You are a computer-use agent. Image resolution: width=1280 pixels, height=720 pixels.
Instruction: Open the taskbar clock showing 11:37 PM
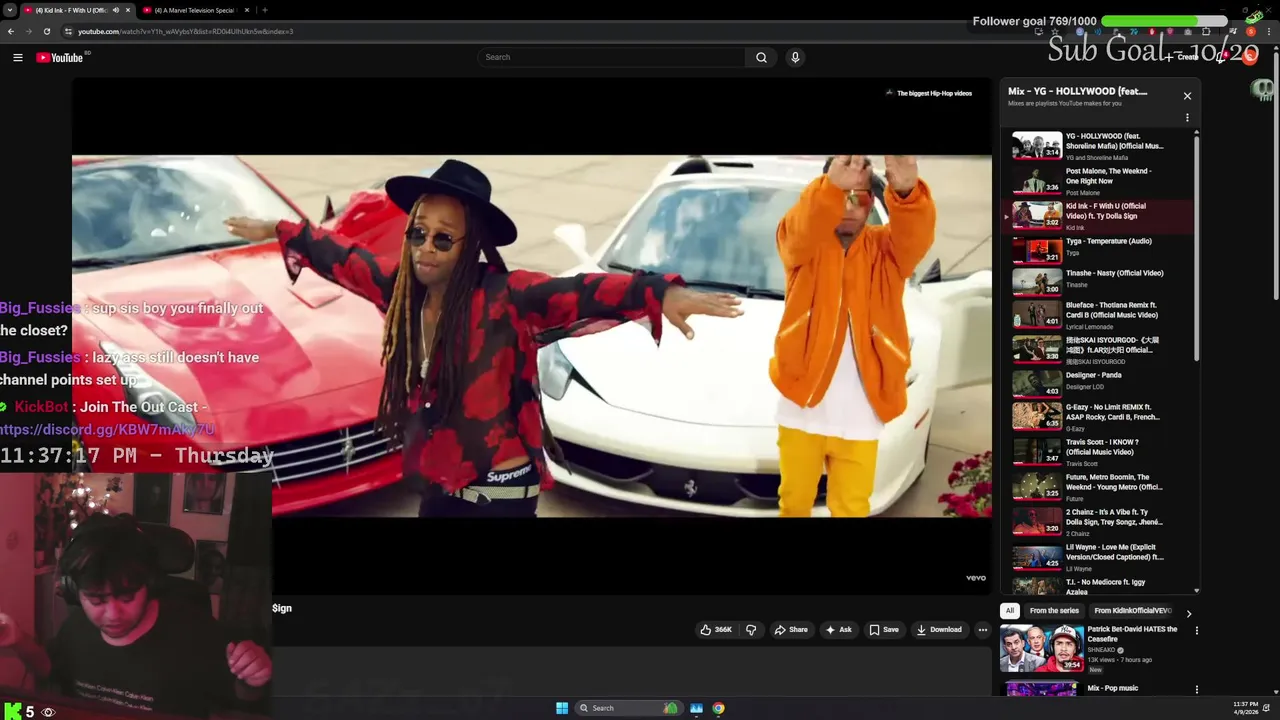(x=1246, y=707)
